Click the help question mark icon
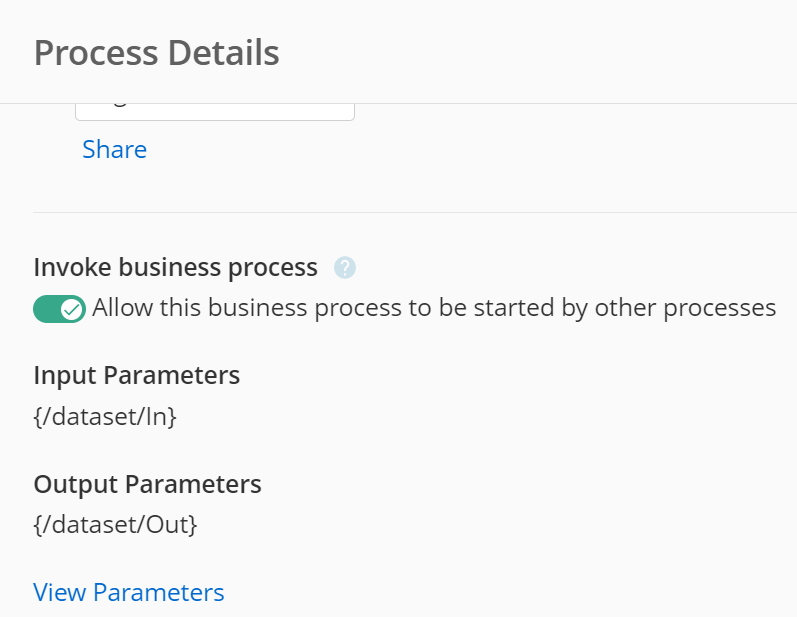The width and height of the screenshot is (797, 617). point(345,267)
